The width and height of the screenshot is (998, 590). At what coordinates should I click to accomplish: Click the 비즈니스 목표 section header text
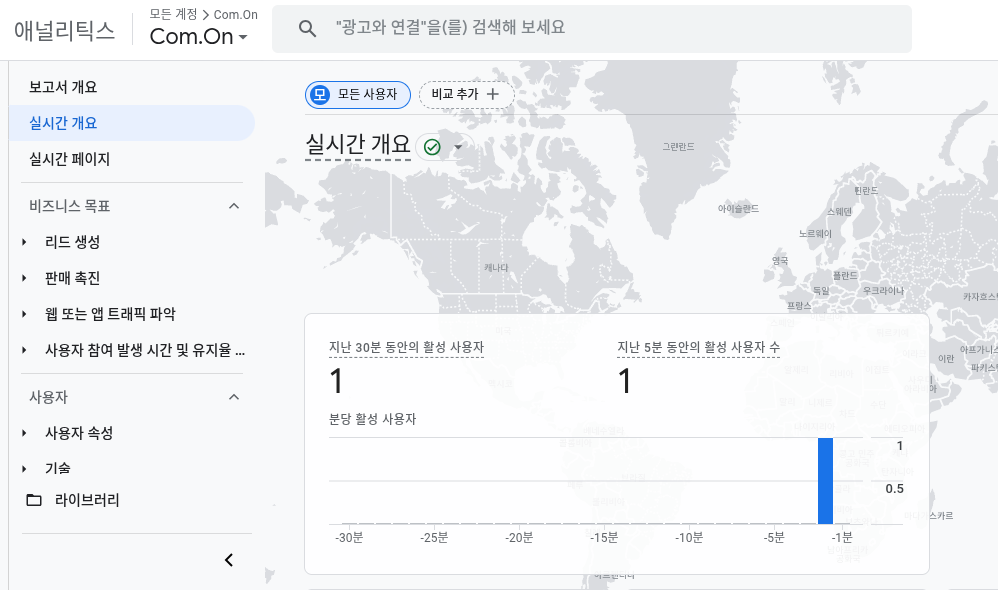click(69, 206)
